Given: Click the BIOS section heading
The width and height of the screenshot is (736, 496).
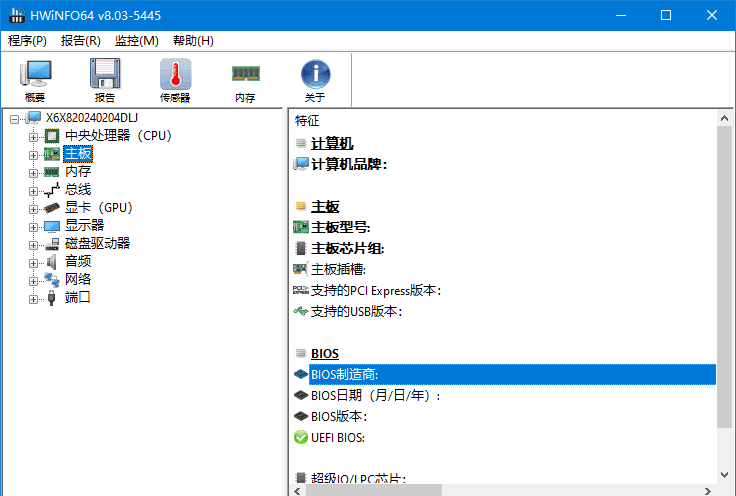Looking at the screenshot, I should coord(325,353).
